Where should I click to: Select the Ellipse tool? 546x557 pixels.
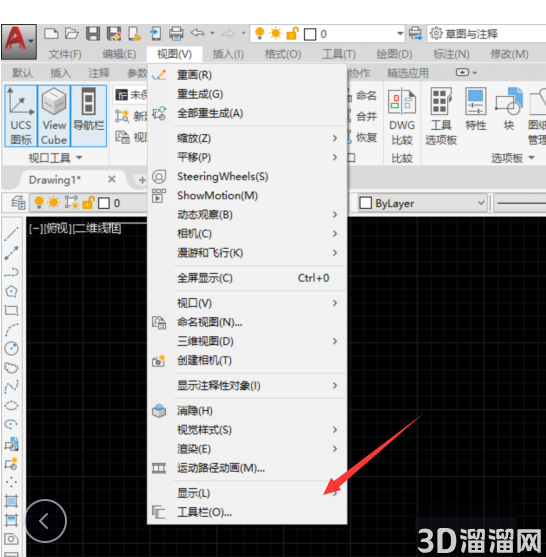tap(11, 405)
